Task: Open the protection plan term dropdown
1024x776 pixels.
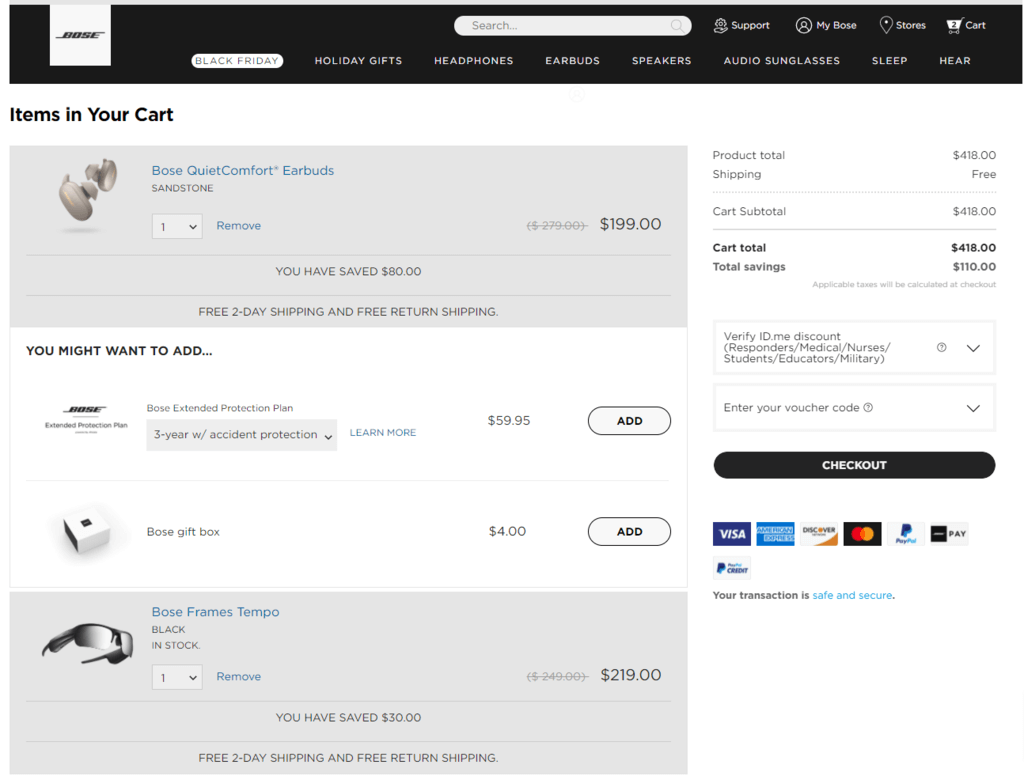Action: click(241, 435)
